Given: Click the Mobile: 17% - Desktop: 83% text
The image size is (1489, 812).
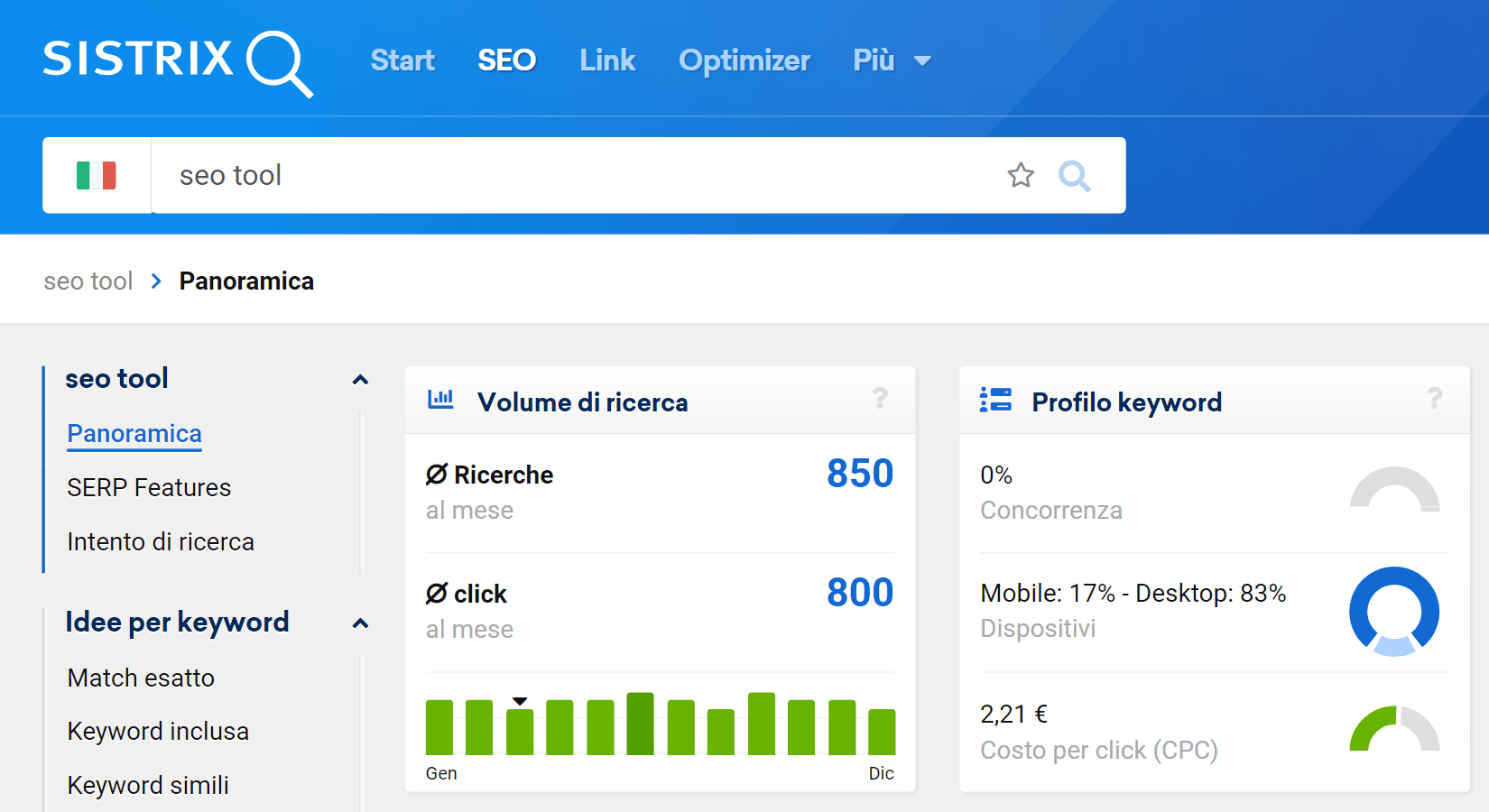Looking at the screenshot, I should click(1133, 594).
